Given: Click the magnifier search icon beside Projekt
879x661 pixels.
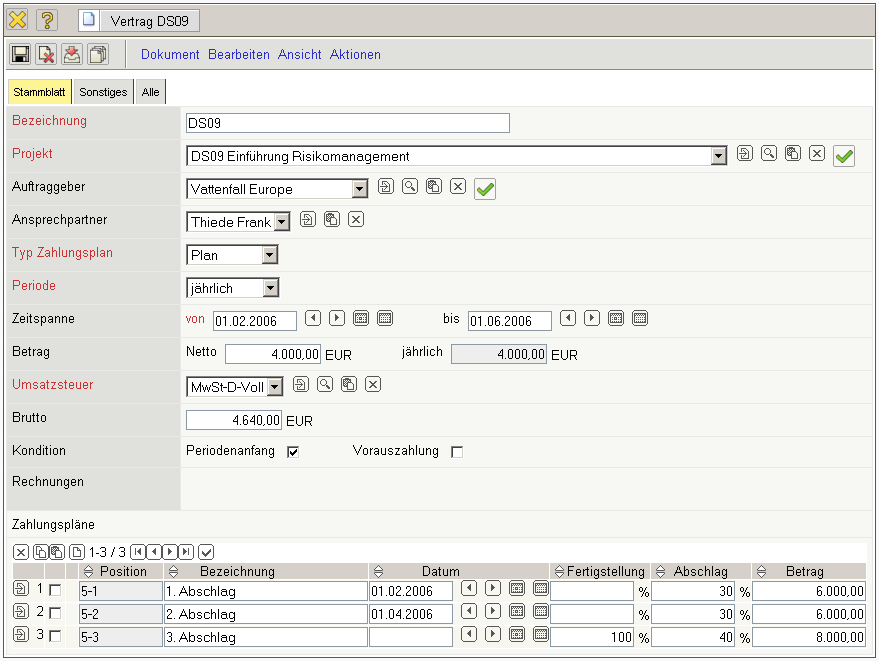Looking at the screenshot, I should [x=769, y=154].
